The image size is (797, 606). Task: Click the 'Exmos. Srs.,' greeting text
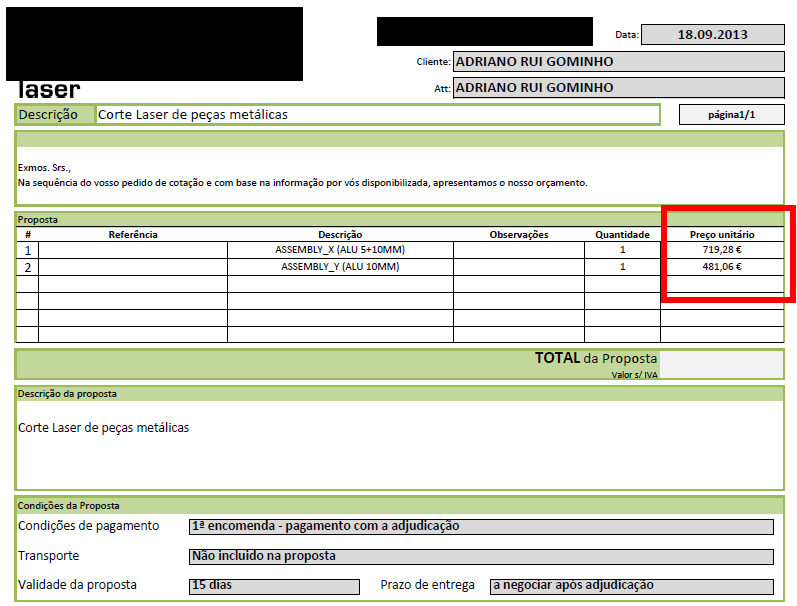44,168
